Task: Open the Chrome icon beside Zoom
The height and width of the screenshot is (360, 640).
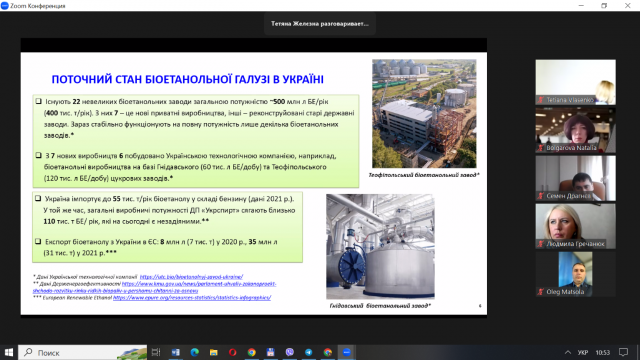Action: coord(328,352)
